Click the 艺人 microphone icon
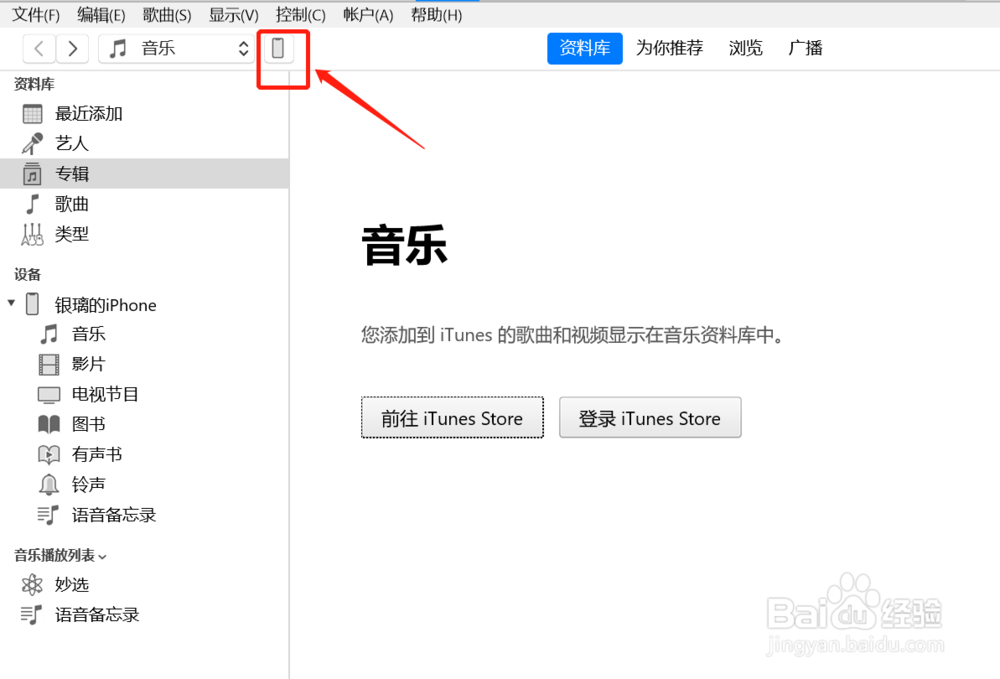1000x679 pixels. (32, 143)
